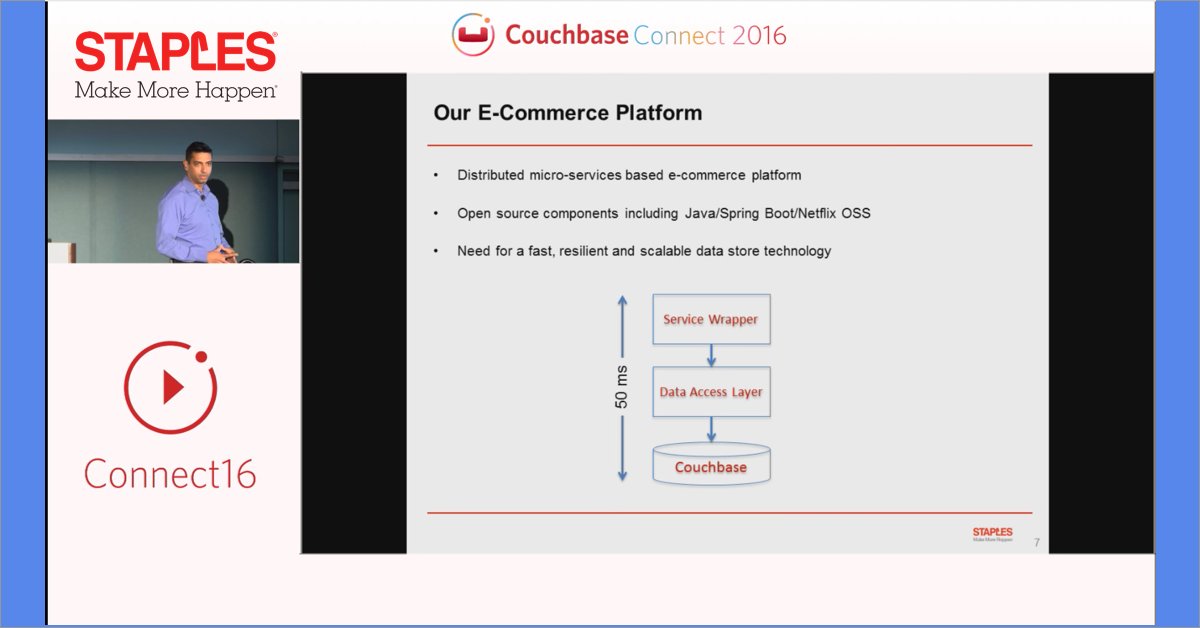Click the "Couchbase Connect 2016" header text
This screenshot has width=1200, height=628.
pos(646,35)
